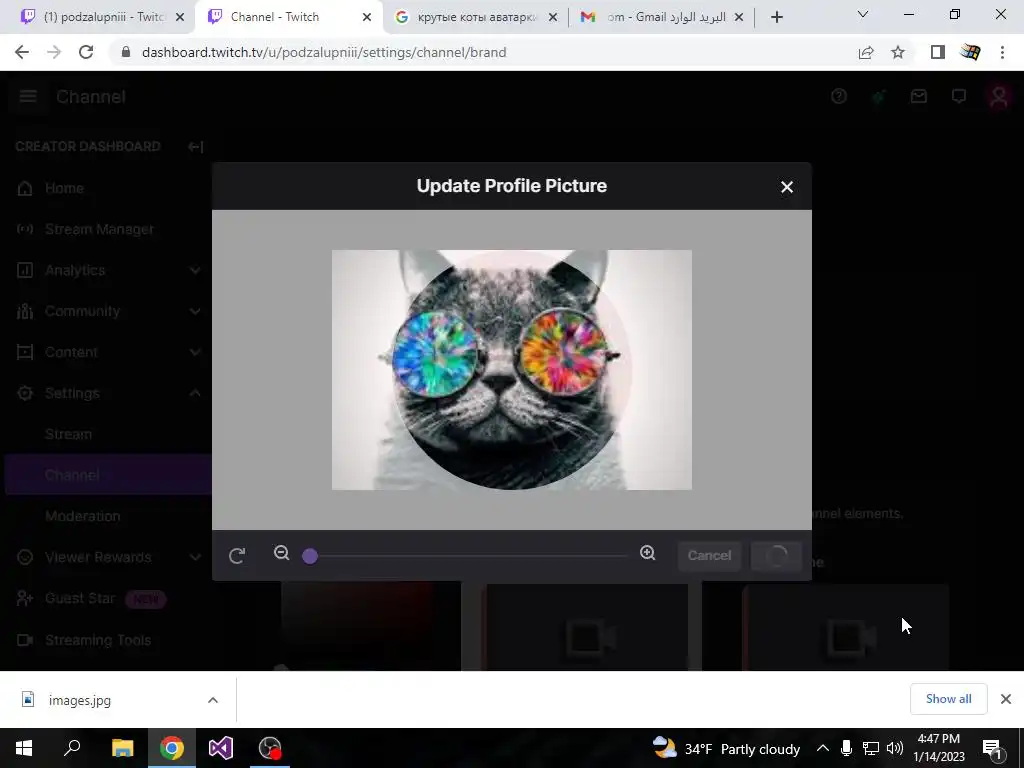Click the rotate image icon

point(237,556)
